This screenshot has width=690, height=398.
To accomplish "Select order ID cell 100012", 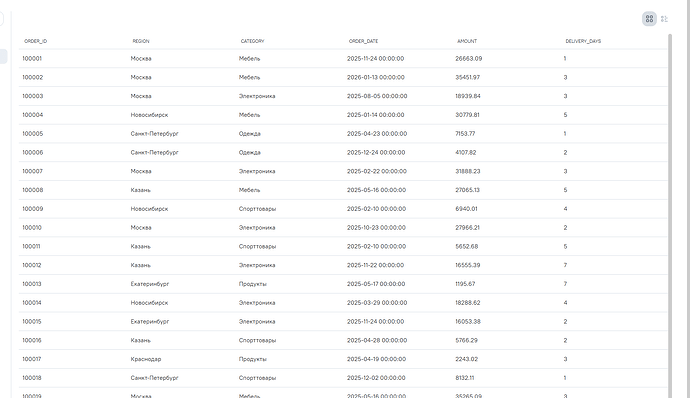I will click(32, 265).
